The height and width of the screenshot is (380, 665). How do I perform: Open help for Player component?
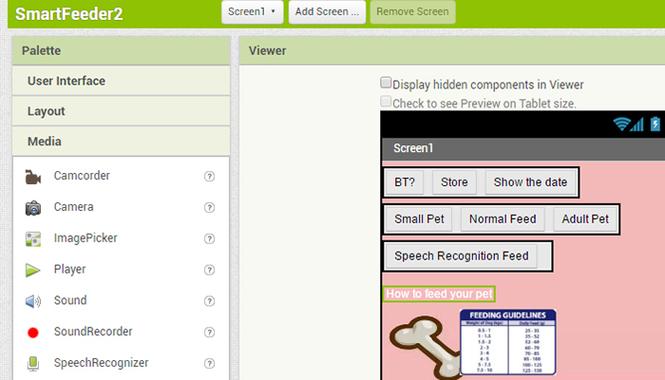click(x=209, y=270)
